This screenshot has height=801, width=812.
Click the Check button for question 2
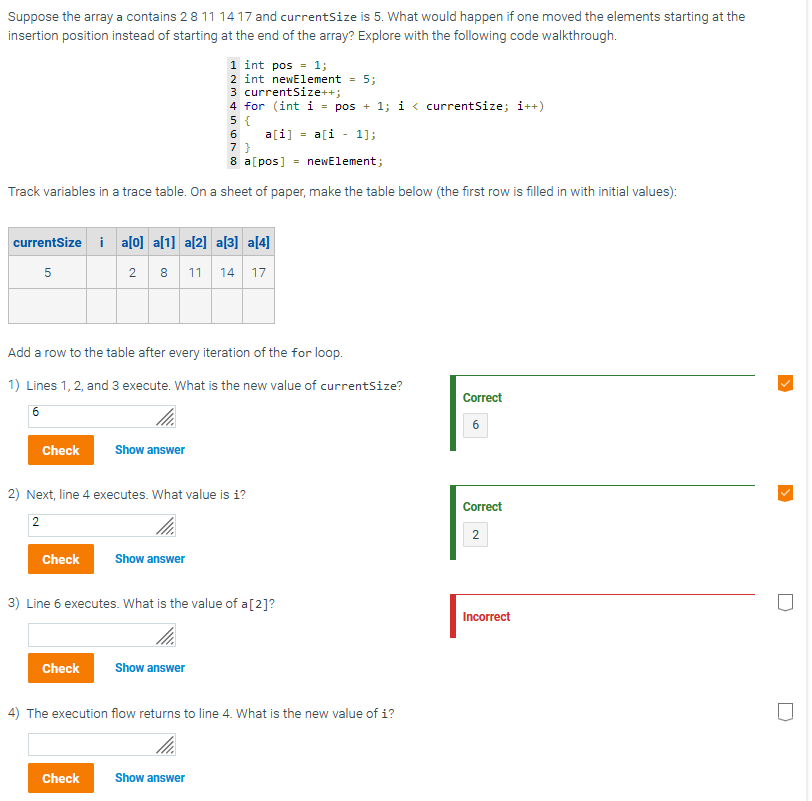point(60,559)
